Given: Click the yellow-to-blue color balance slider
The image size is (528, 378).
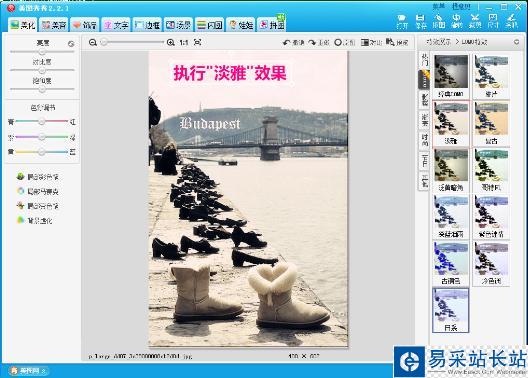Looking at the screenshot, I should [x=41, y=152].
